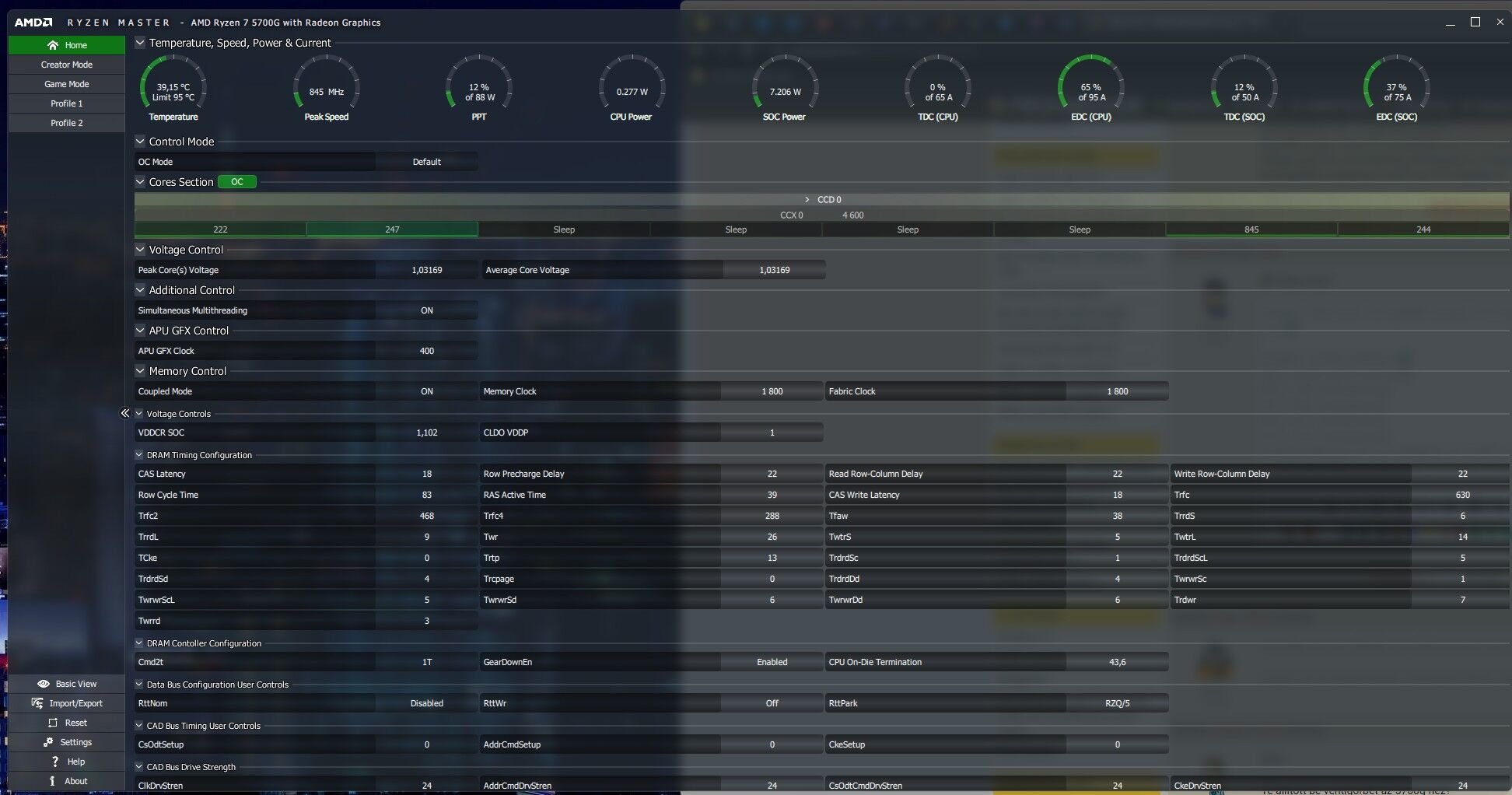The image size is (1512, 795).
Task: Collapse the Voltage Controls subsection
Action: [139, 414]
